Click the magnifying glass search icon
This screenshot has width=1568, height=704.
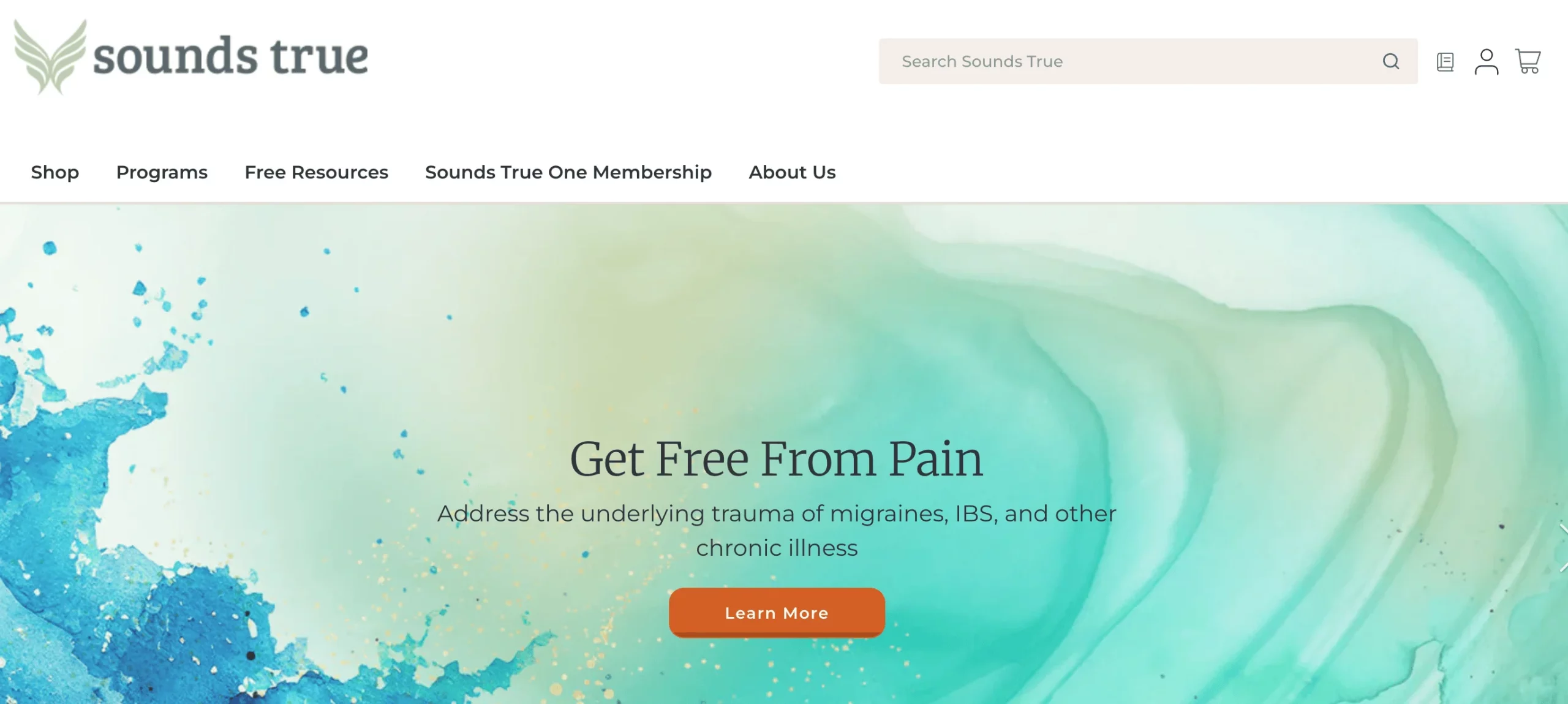point(1390,61)
